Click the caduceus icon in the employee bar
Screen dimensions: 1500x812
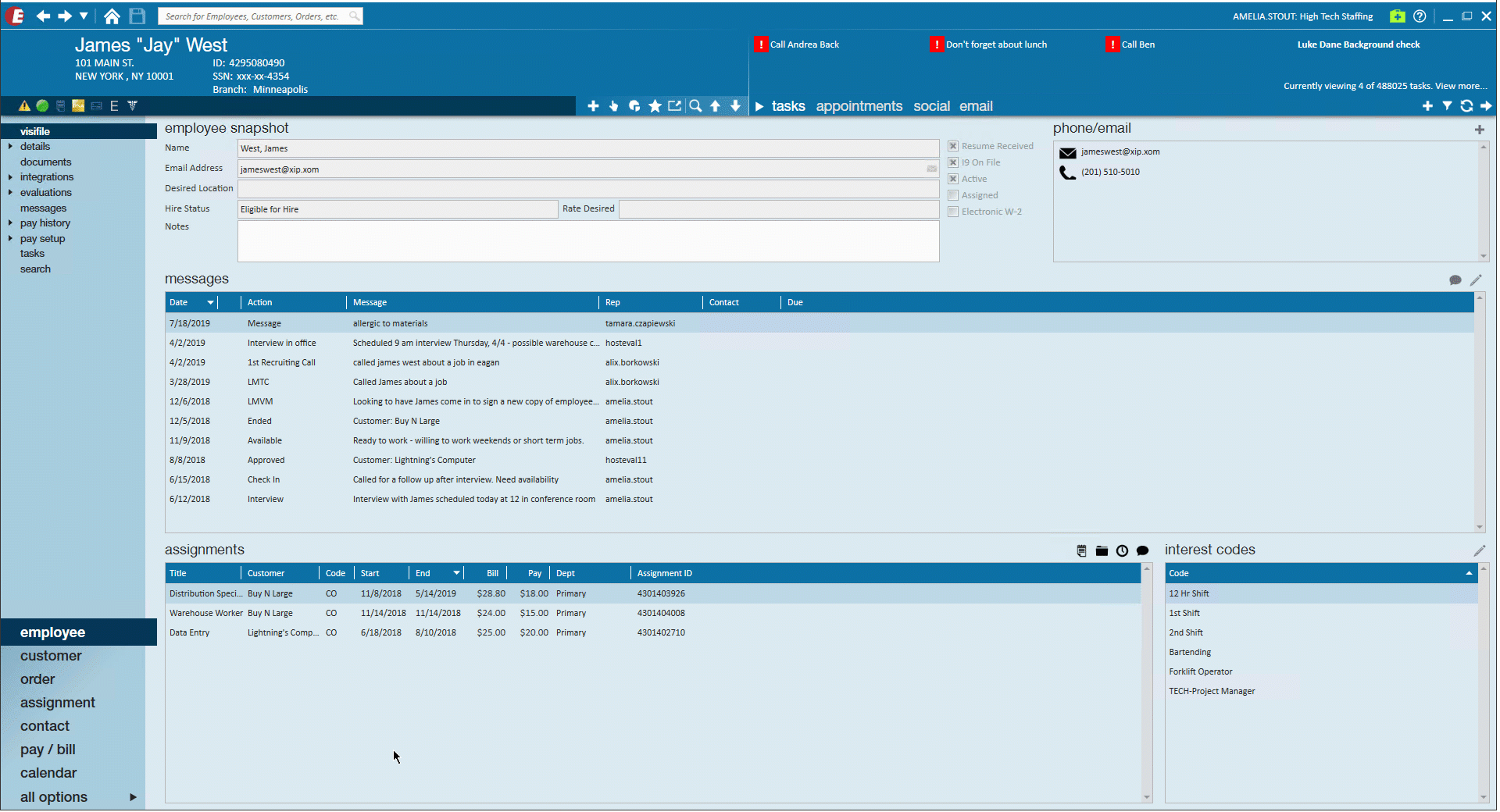tap(132, 105)
